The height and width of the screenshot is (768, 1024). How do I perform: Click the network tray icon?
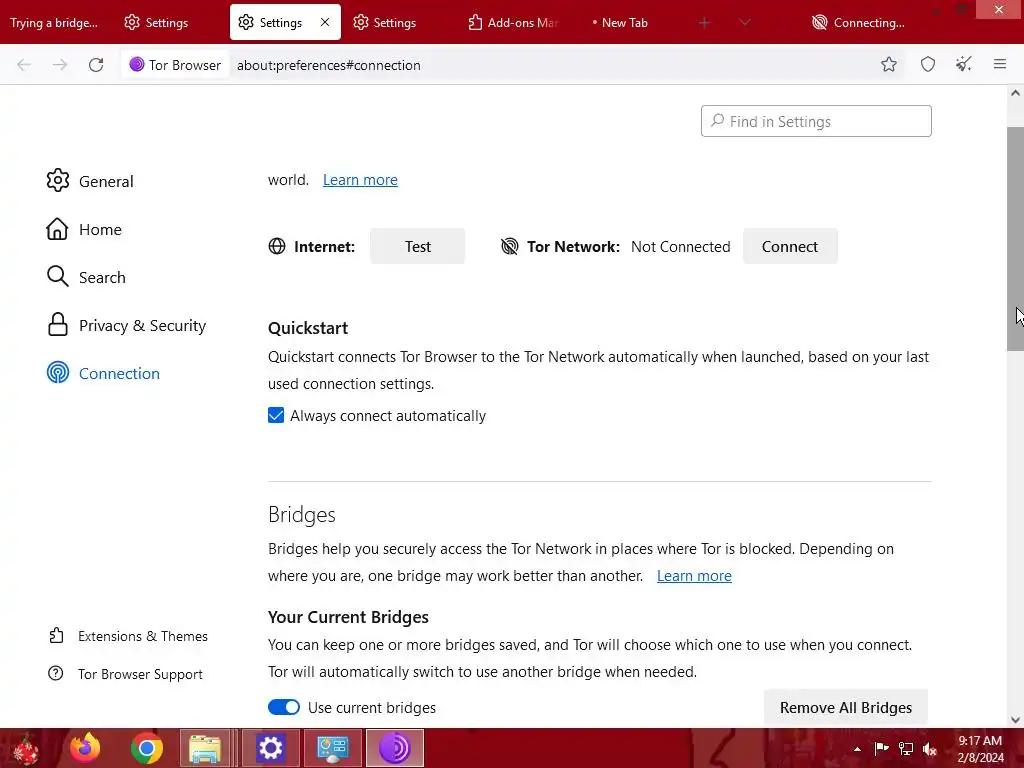pos(906,748)
